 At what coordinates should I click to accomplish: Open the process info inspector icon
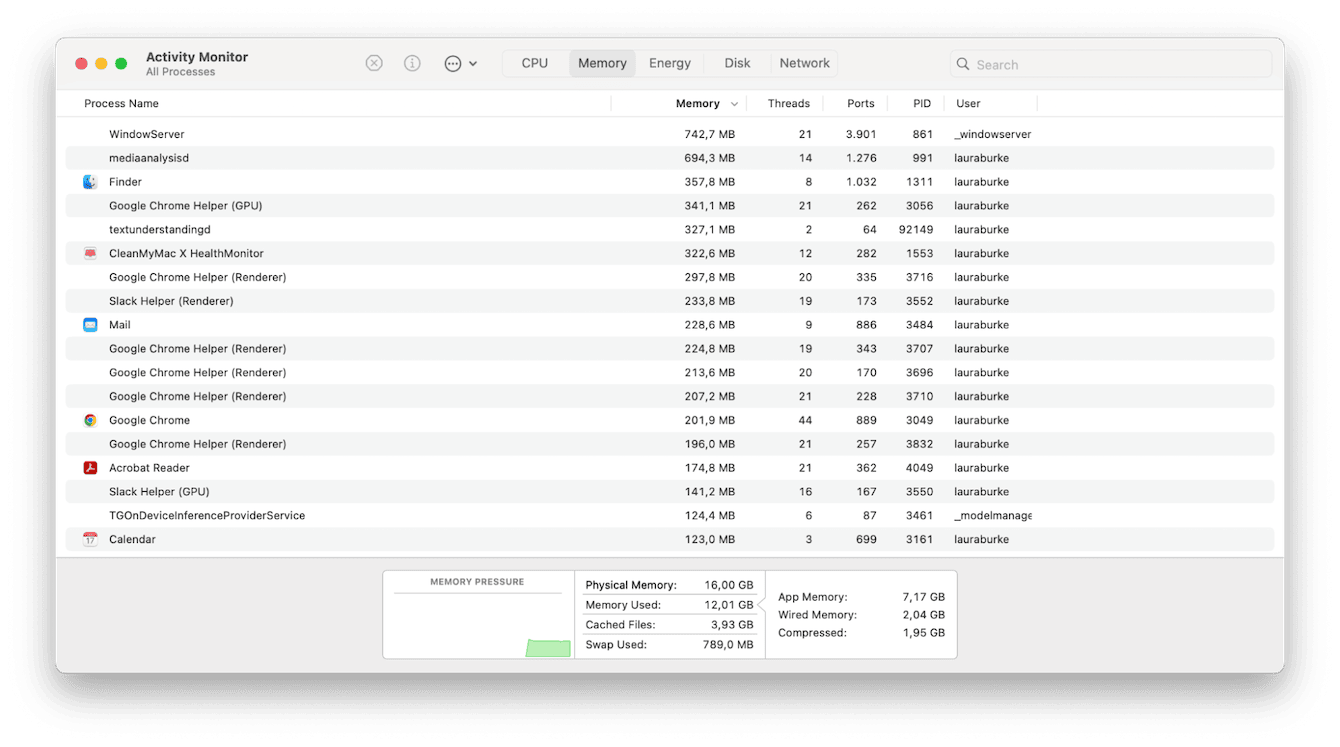(x=412, y=63)
